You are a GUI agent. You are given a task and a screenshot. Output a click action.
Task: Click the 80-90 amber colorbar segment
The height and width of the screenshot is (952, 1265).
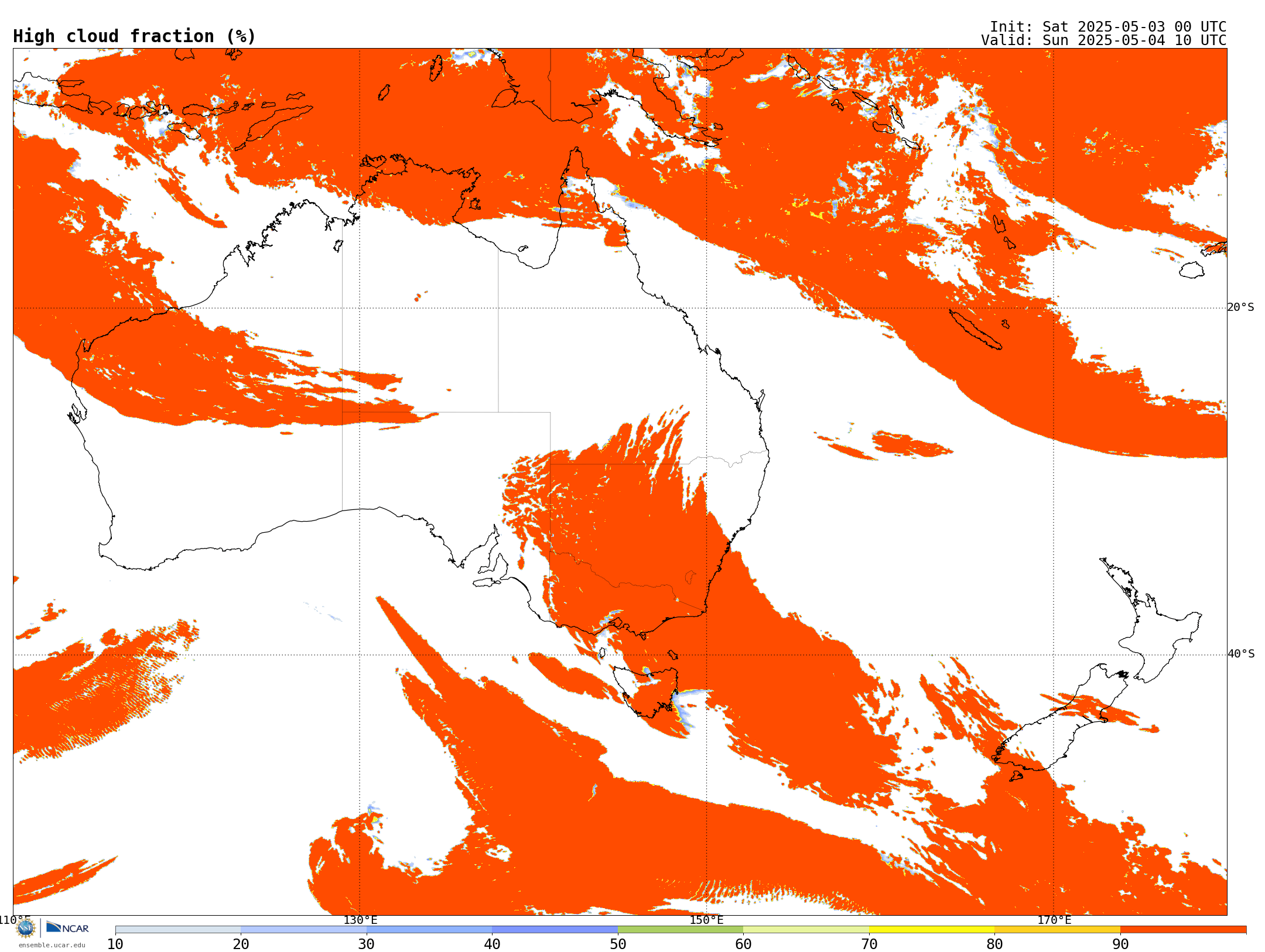pos(1057,930)
